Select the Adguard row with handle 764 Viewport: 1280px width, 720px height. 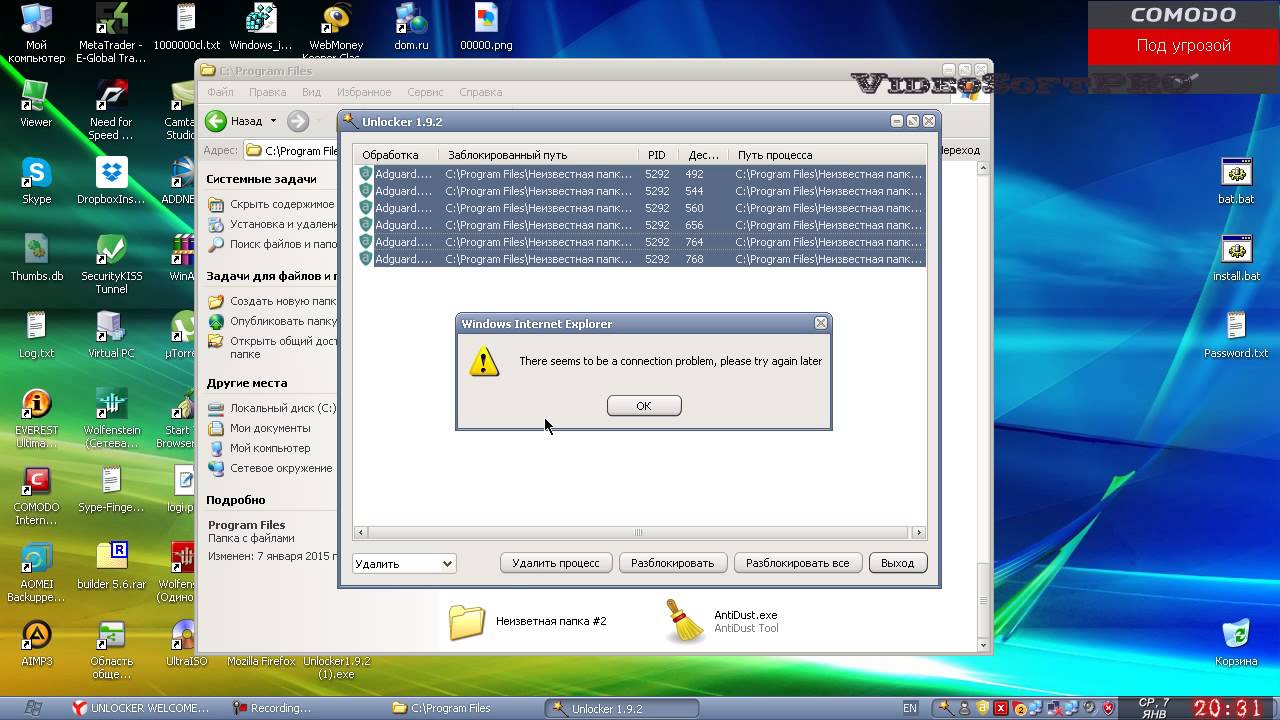point(641,242)
